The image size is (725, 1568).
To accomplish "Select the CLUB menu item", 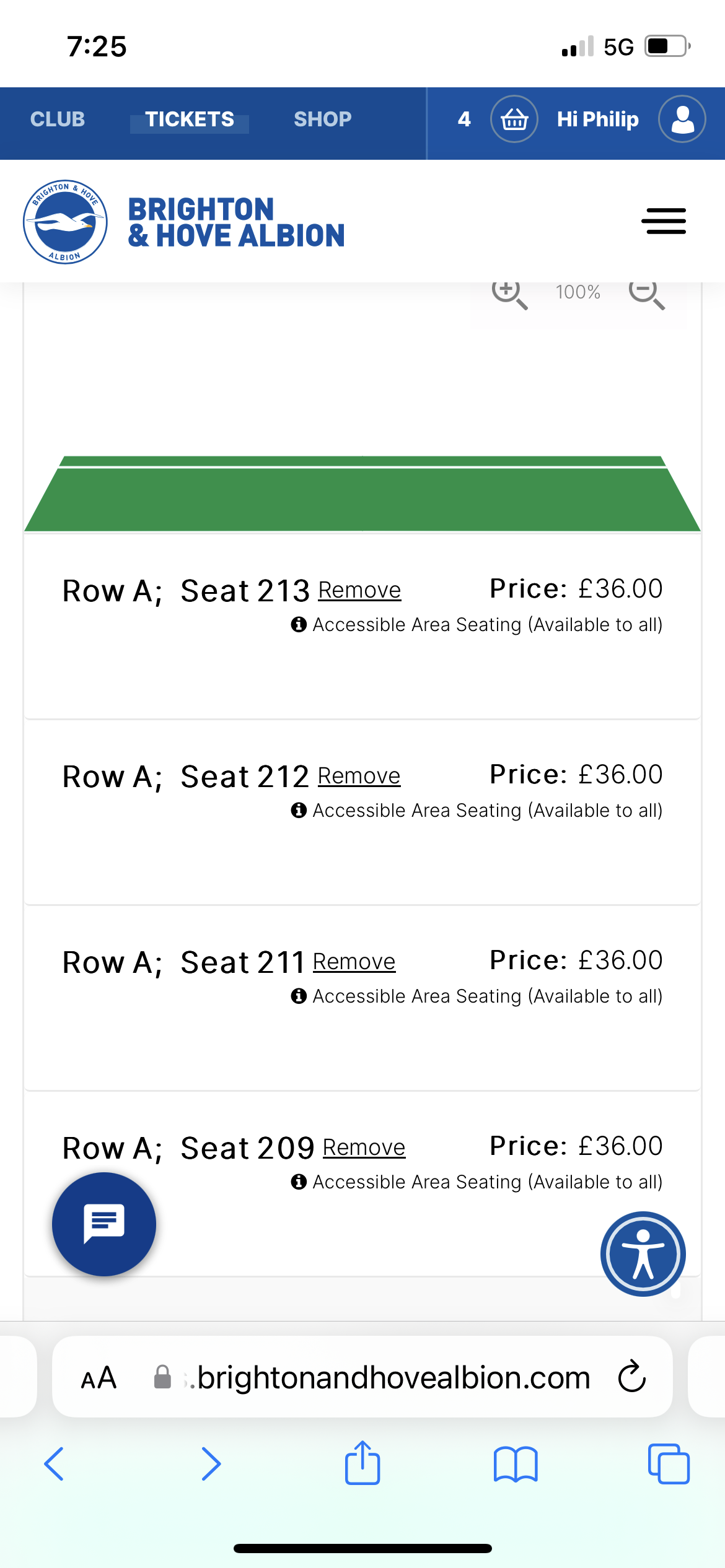I will point(58,119).
